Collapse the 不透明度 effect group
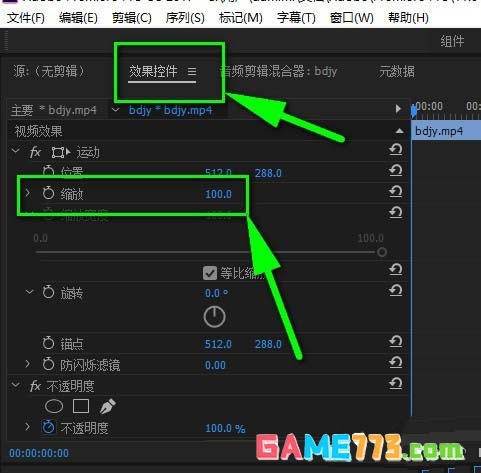The image size is (481, 473). [15, 385]
